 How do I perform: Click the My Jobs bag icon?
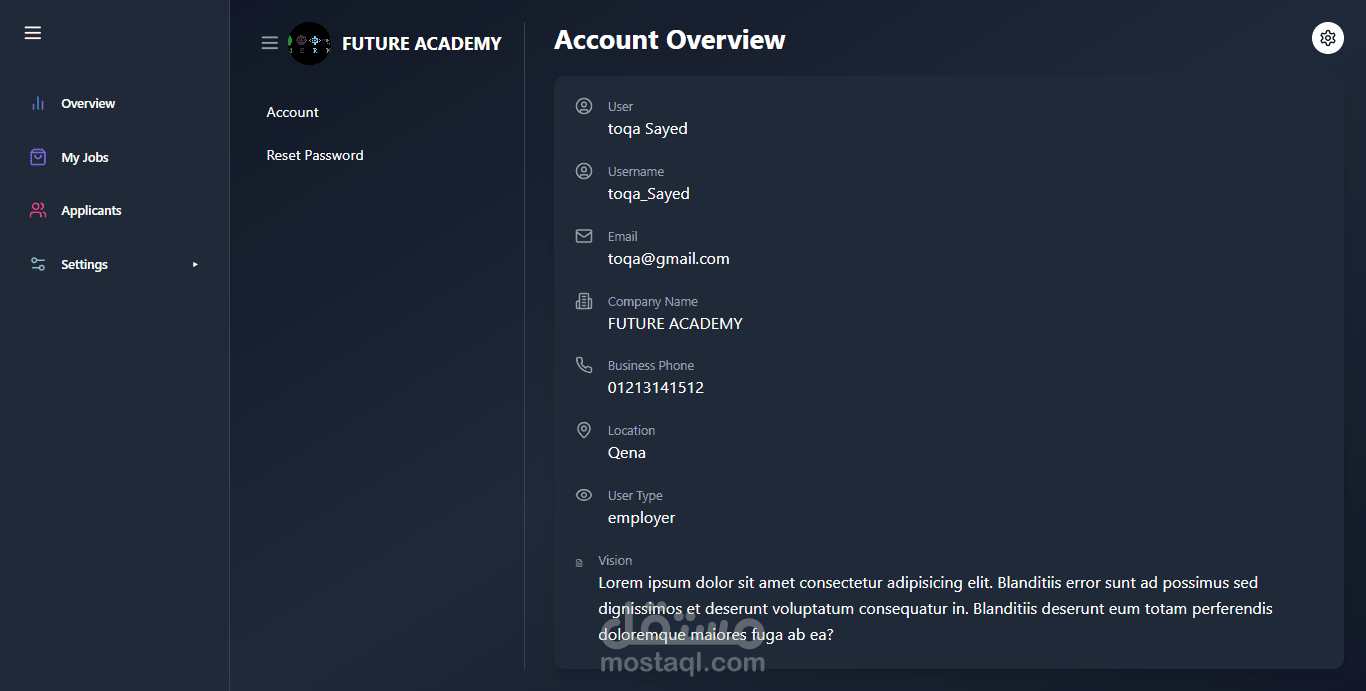click(x=38, y=157)
